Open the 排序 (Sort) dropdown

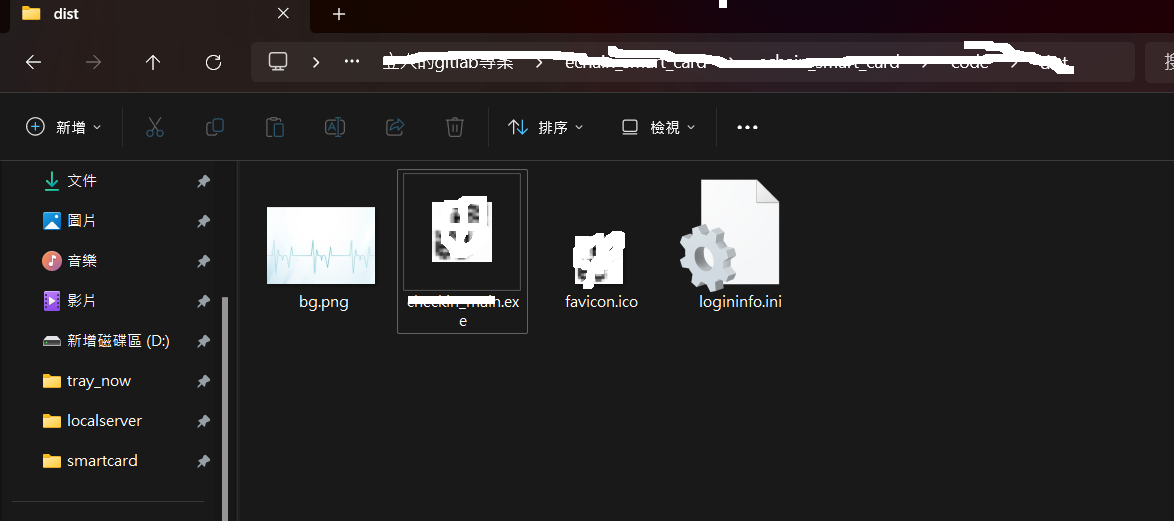(545, 127)
